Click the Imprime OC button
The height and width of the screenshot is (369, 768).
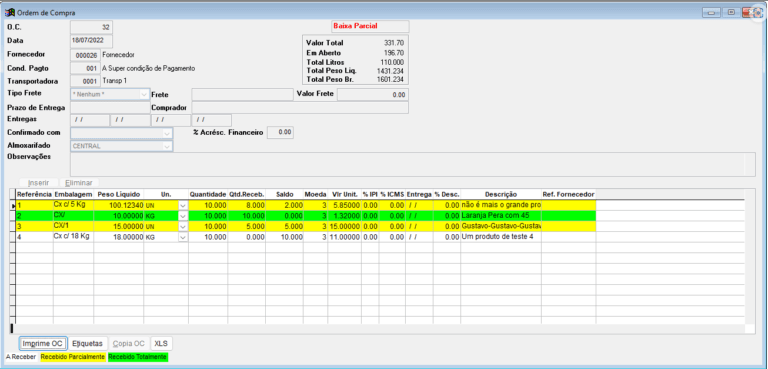click(43, 344)
